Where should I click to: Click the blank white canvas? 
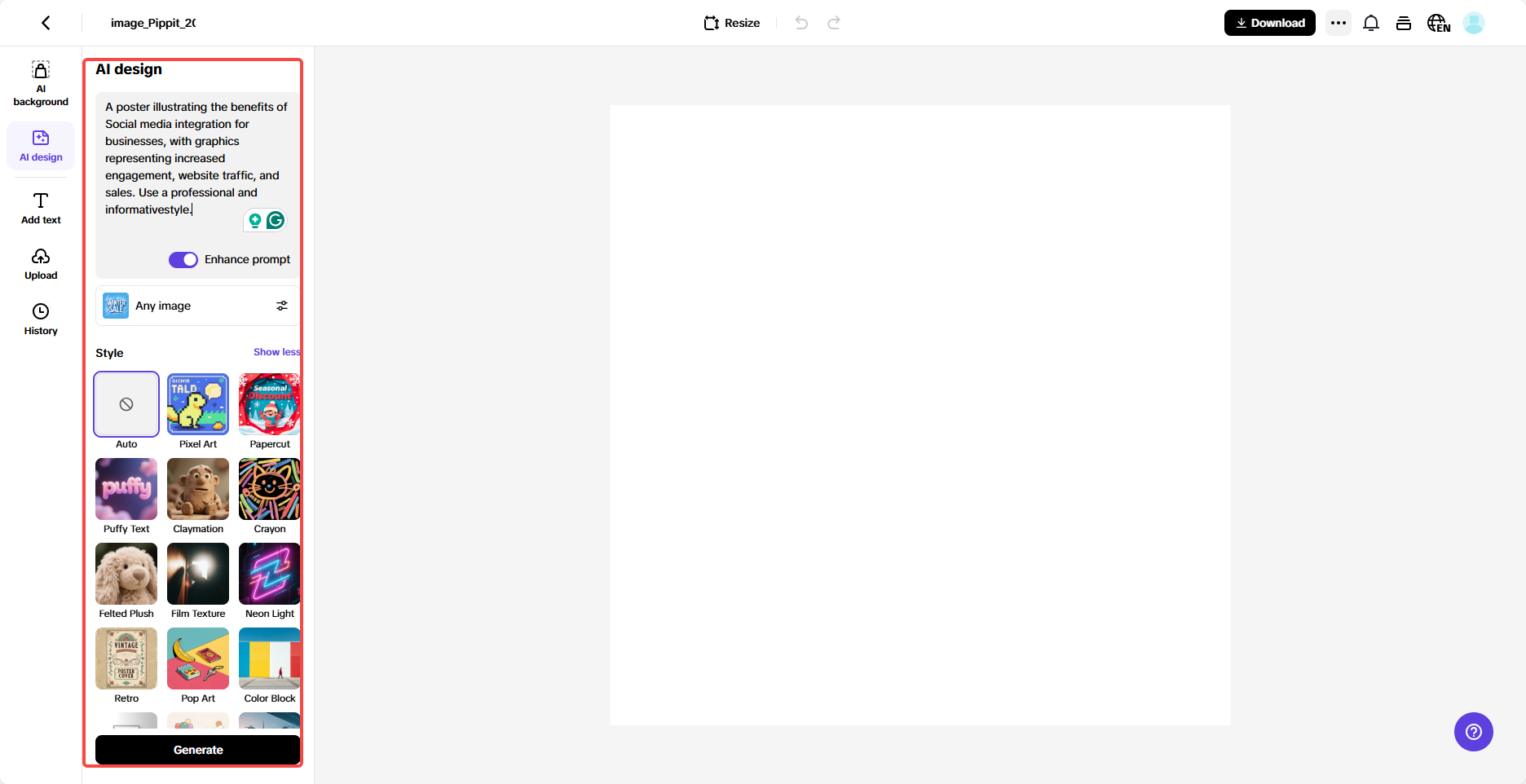(x=920, y=415)
